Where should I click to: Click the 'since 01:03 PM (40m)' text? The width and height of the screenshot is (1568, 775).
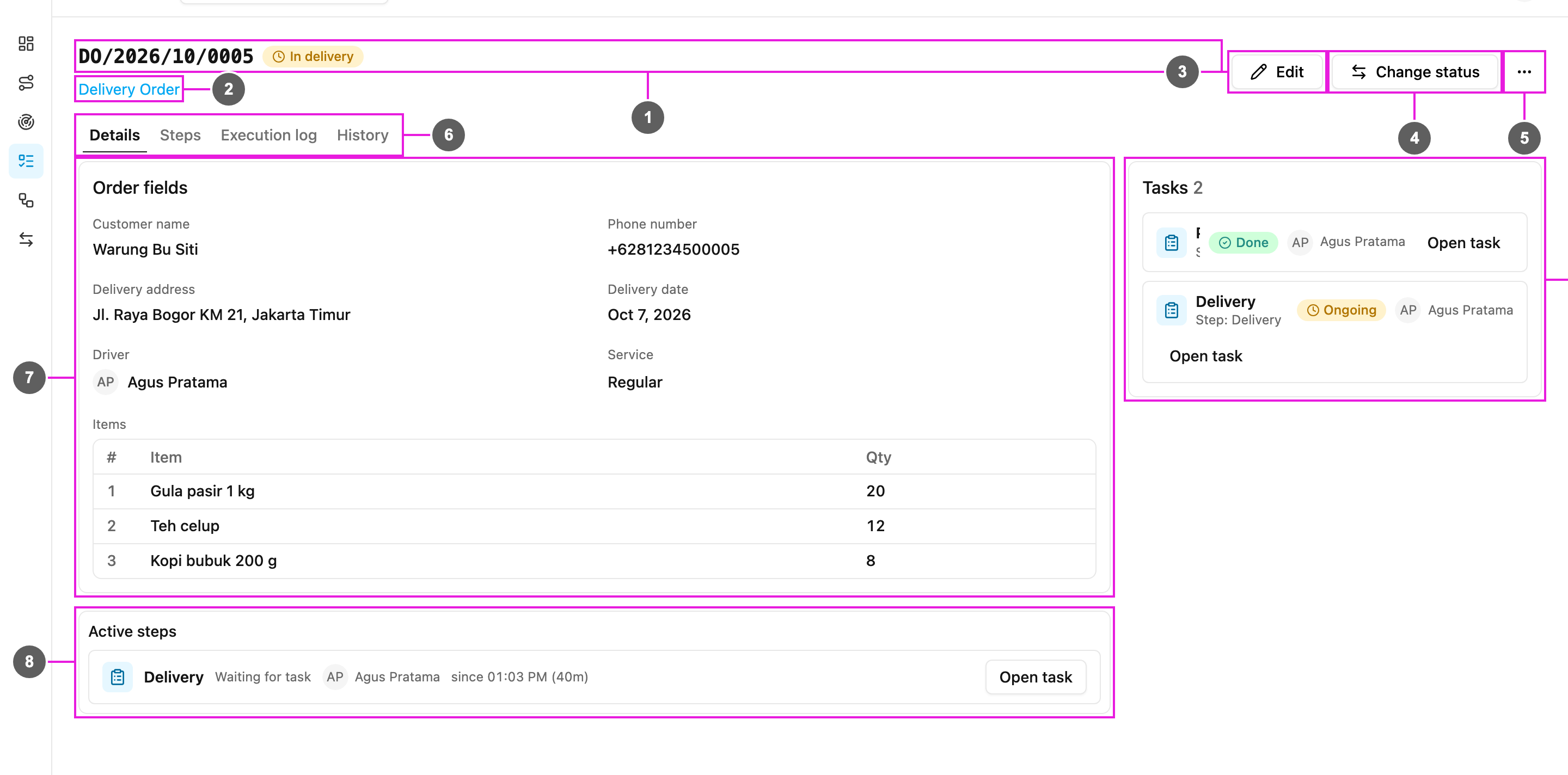[x=519, y=677]
